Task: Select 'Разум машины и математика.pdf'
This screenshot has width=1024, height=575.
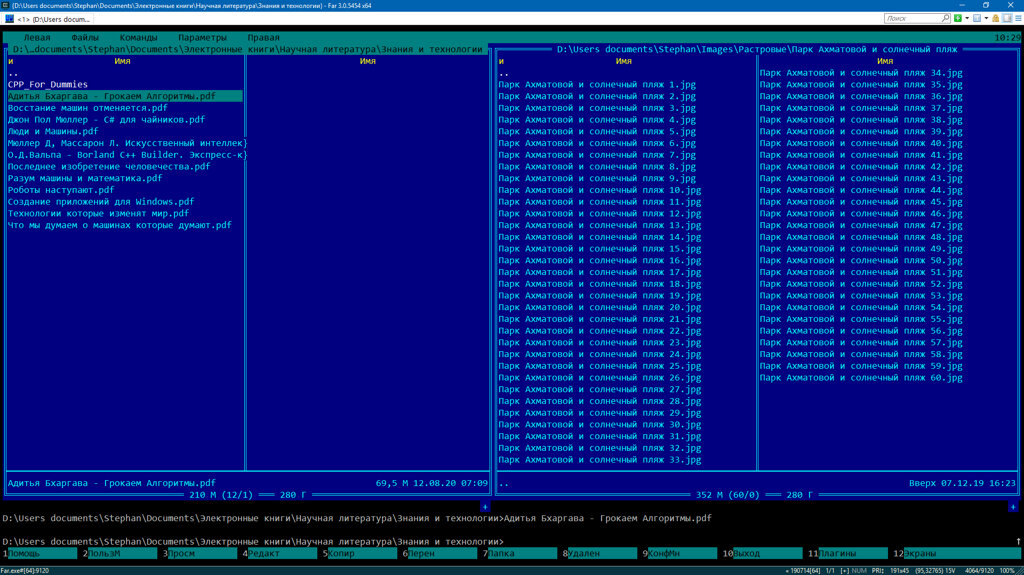Action: 85,178
